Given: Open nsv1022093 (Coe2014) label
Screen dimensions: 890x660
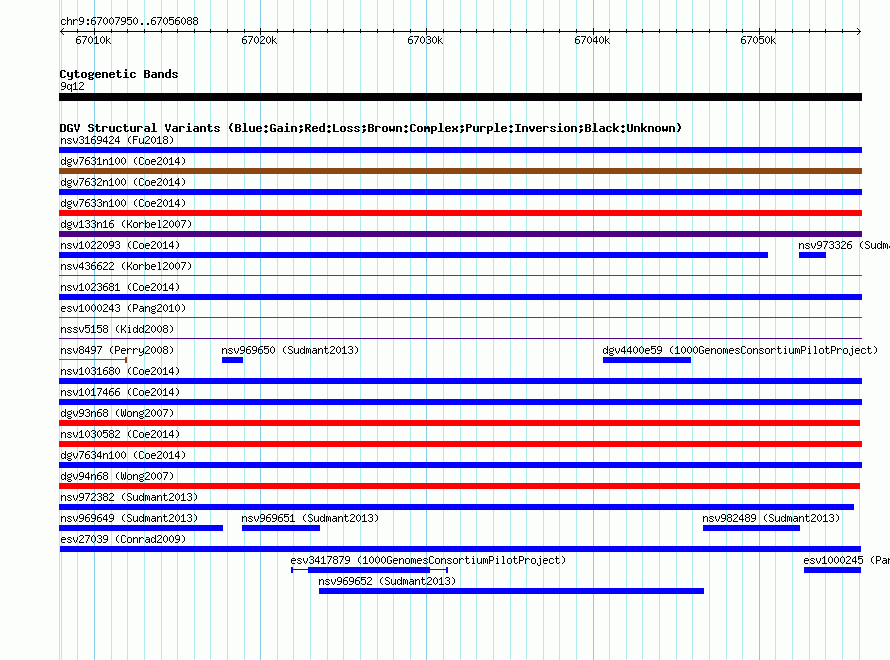Looking at the screenshot, I should point(120,245).
